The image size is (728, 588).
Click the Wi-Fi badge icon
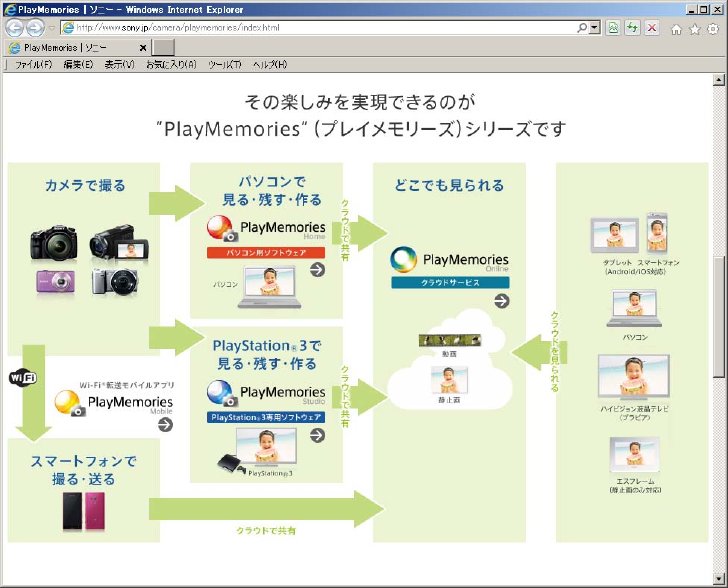click(23, 378)
